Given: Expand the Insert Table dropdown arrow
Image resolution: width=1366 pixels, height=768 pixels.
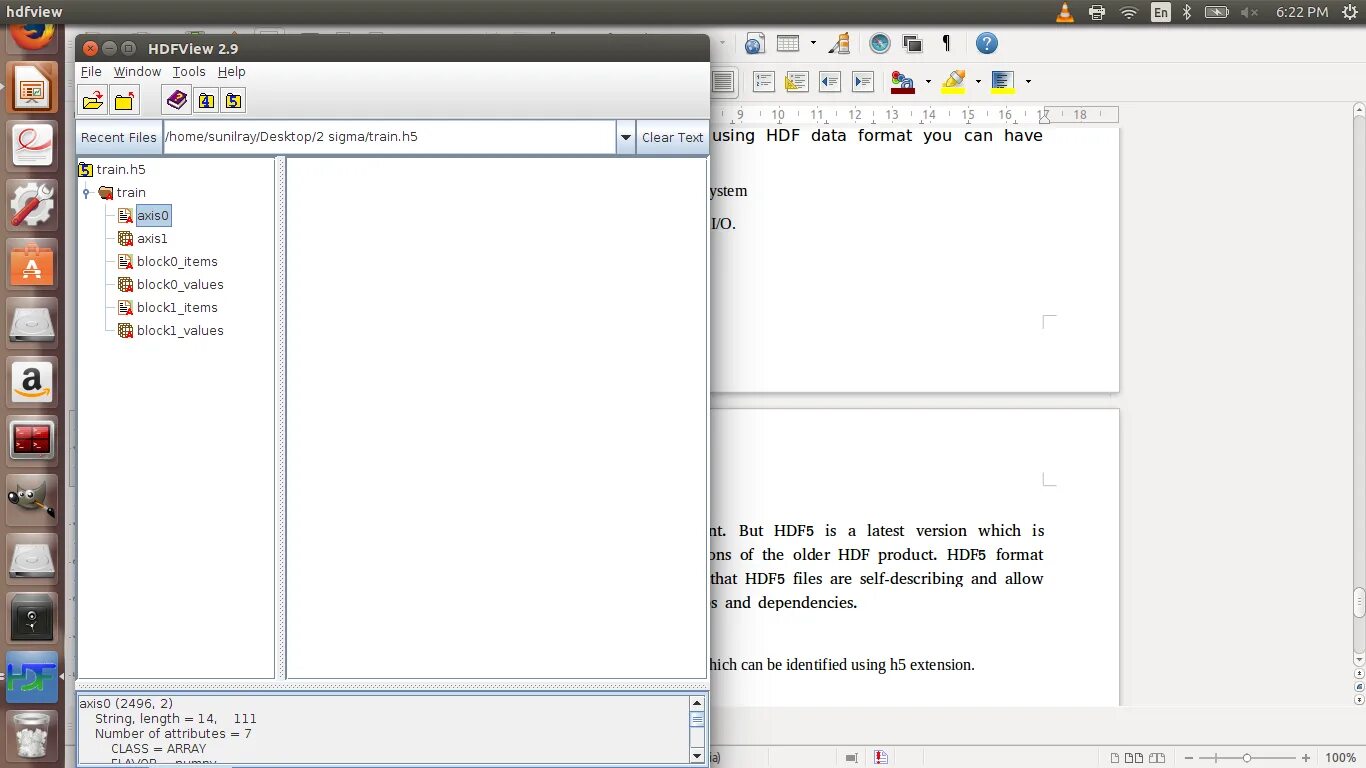Looking at the screenshot, I should pyautogui.click(x=813, y=43).
